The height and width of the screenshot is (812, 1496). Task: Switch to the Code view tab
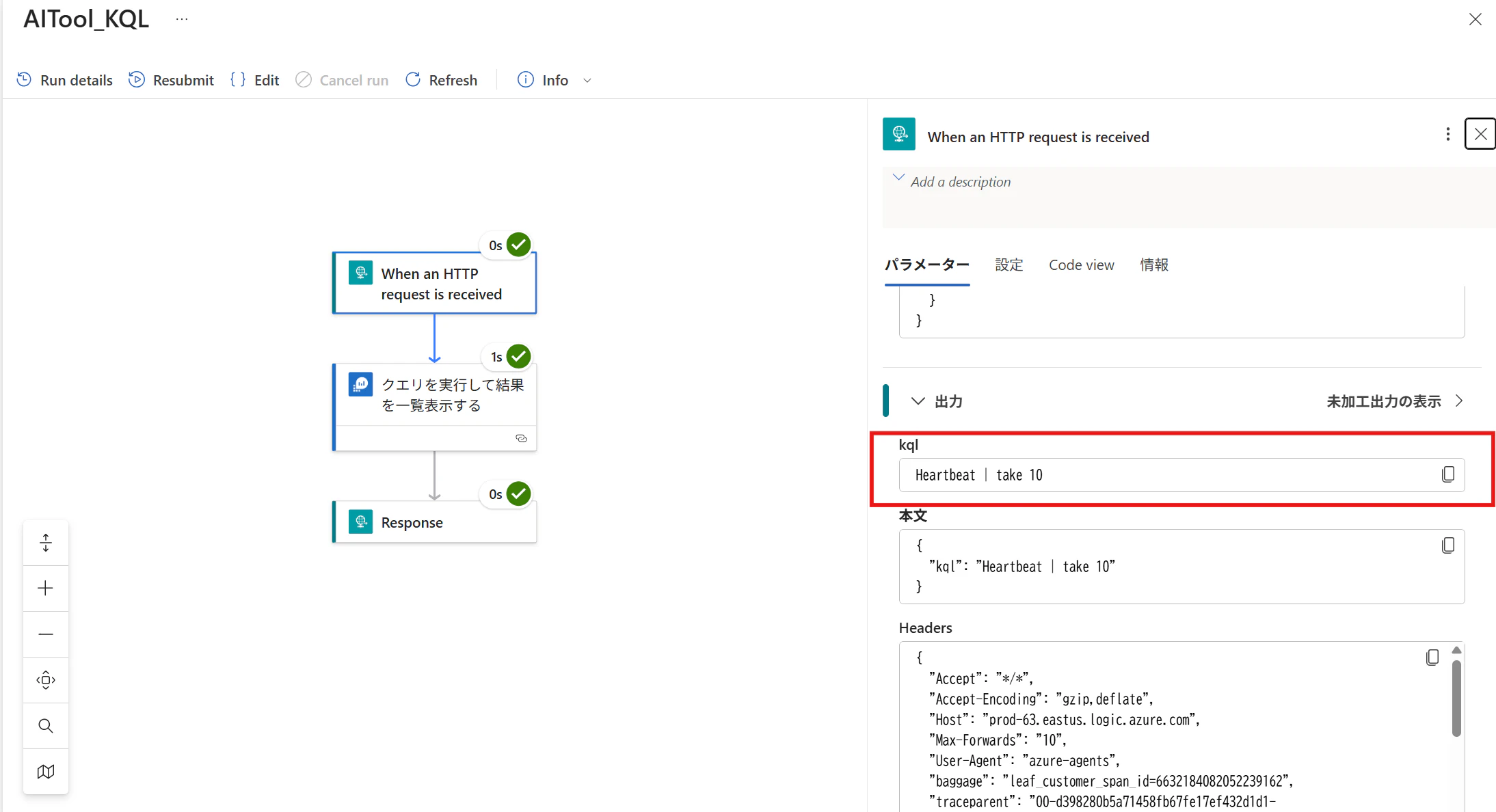tap(1081, 265)
